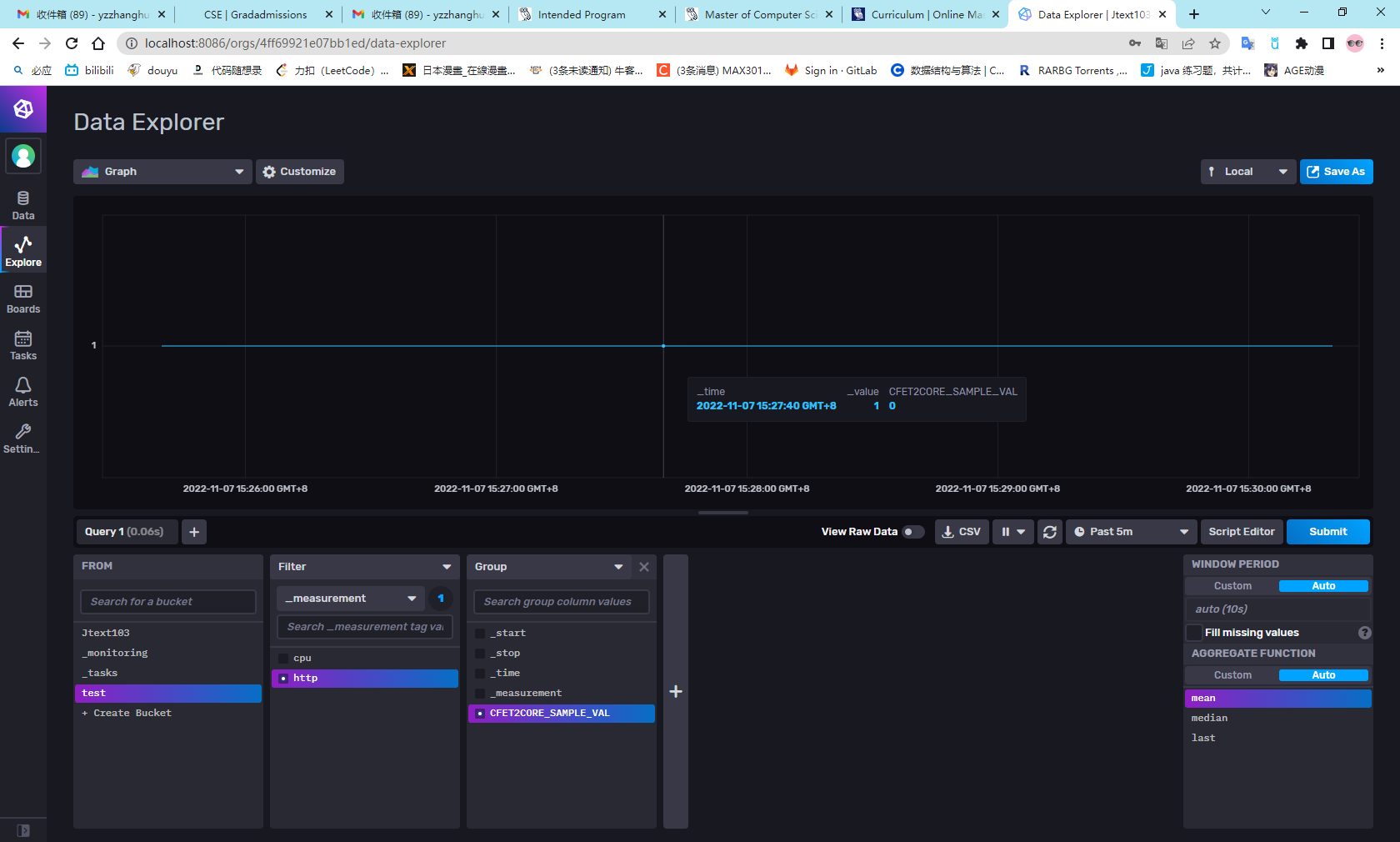Click Create Bucket in the list
The image size is (1400, 842).
click(127, 714)
